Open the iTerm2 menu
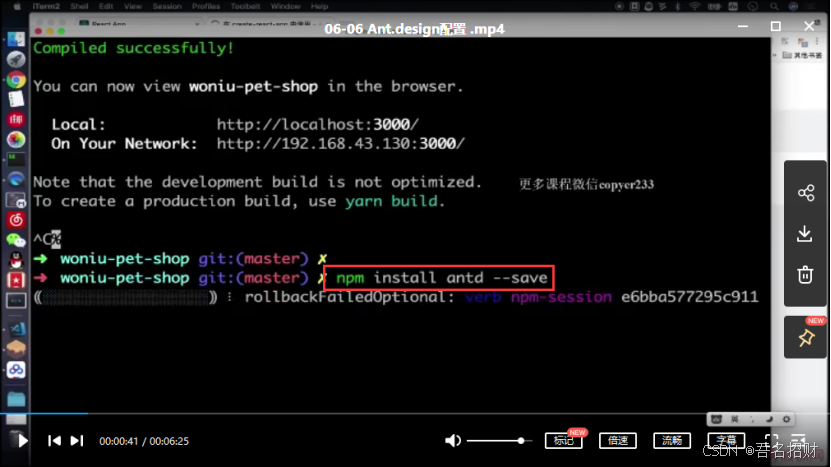This screenshot has width=831, height=467. (x=46, y=6)
